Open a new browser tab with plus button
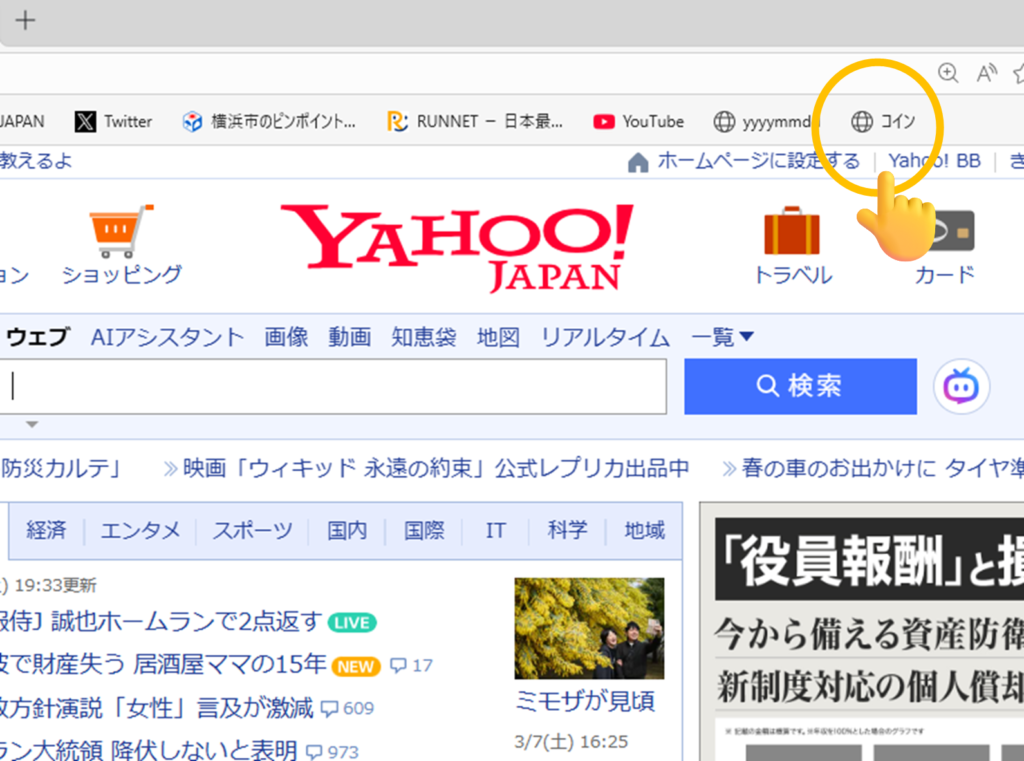The height and width of the screenshot is (761, 1024). point(25,21)
